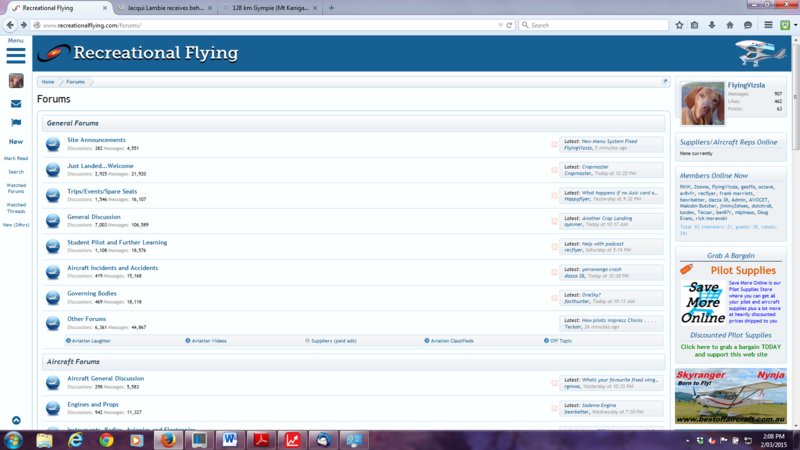Screen dimensions: 800x450
Task: Click RSS feed icon for Engines and Props
Action: tap(554, 408)
